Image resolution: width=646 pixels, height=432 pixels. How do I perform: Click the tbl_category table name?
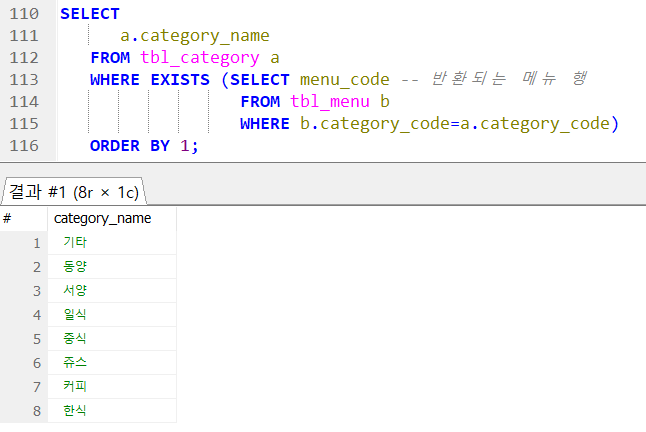200,58
